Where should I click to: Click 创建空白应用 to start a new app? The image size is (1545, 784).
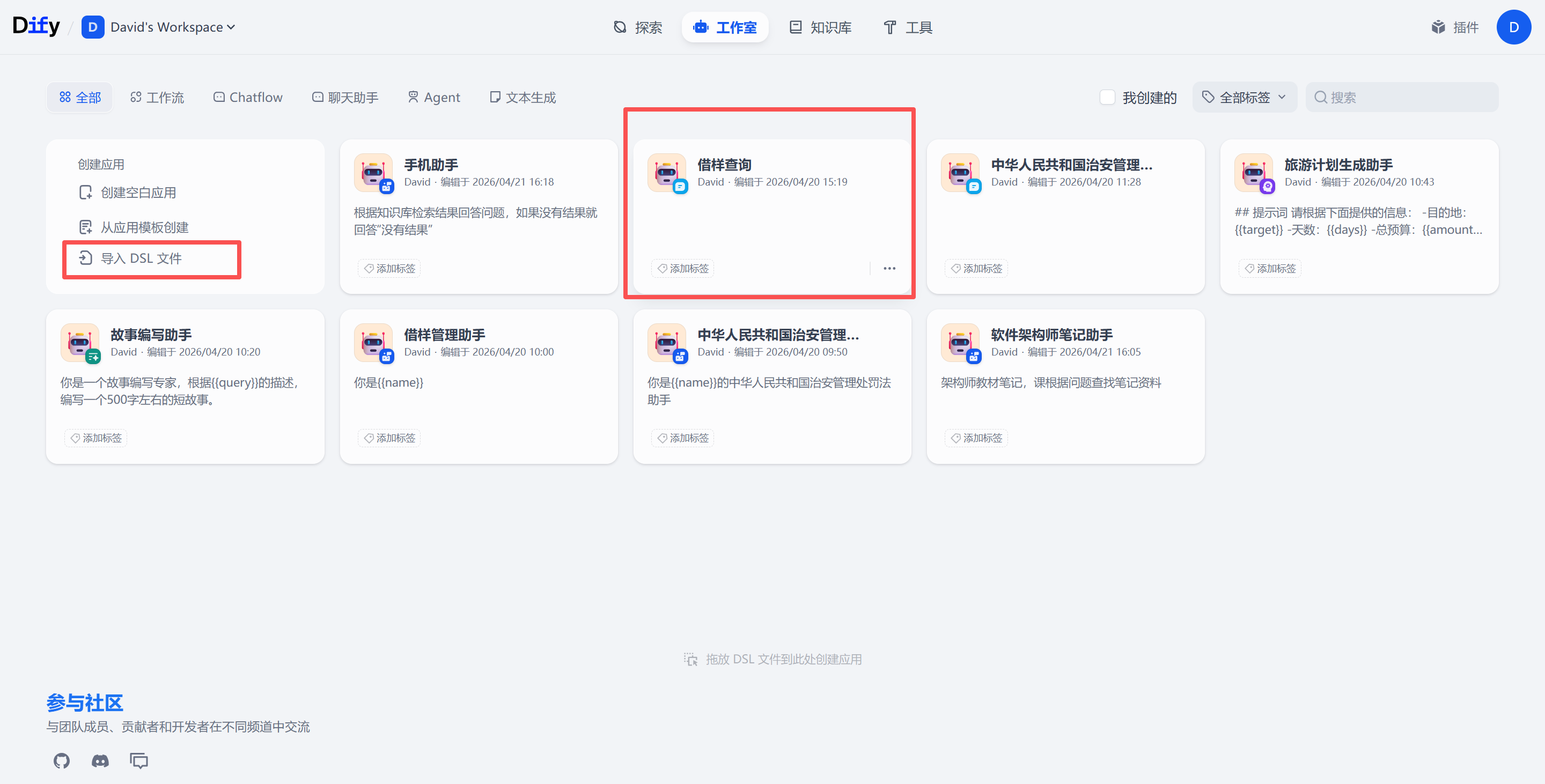click(138, 193)
